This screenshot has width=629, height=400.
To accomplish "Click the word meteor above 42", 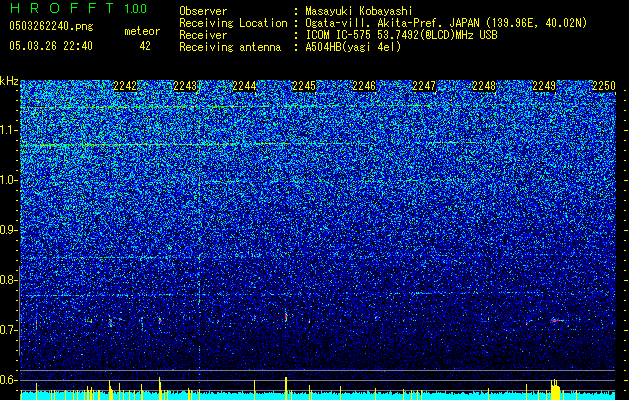I will (x=142, y=31).
